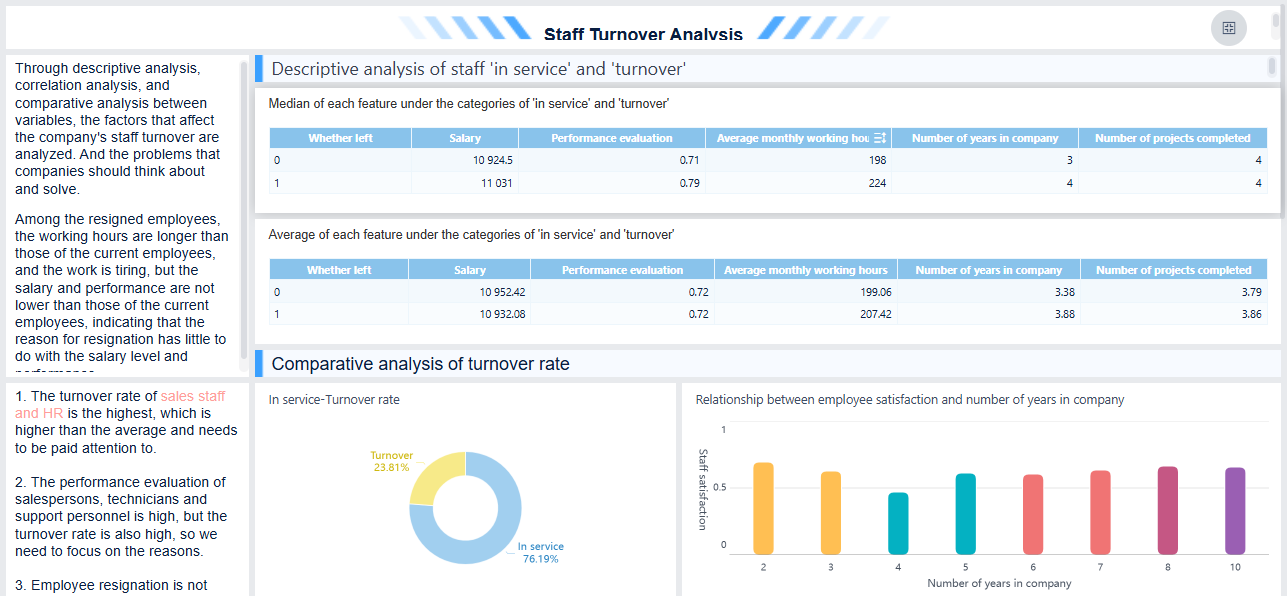The height and width of the screenshot is (596, 1287).
Task: Click Number of years in company median header
Action: [984, 138]
